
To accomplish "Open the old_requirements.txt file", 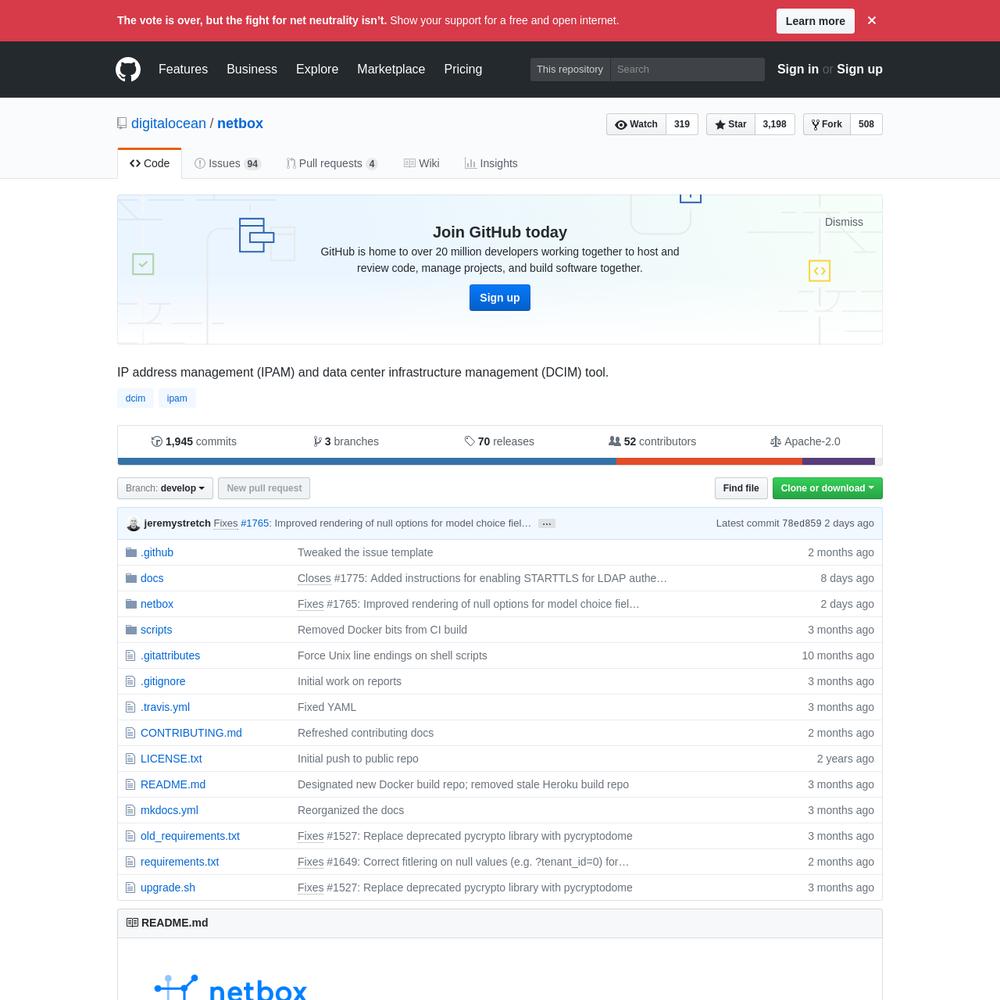I will click(190, 837).
